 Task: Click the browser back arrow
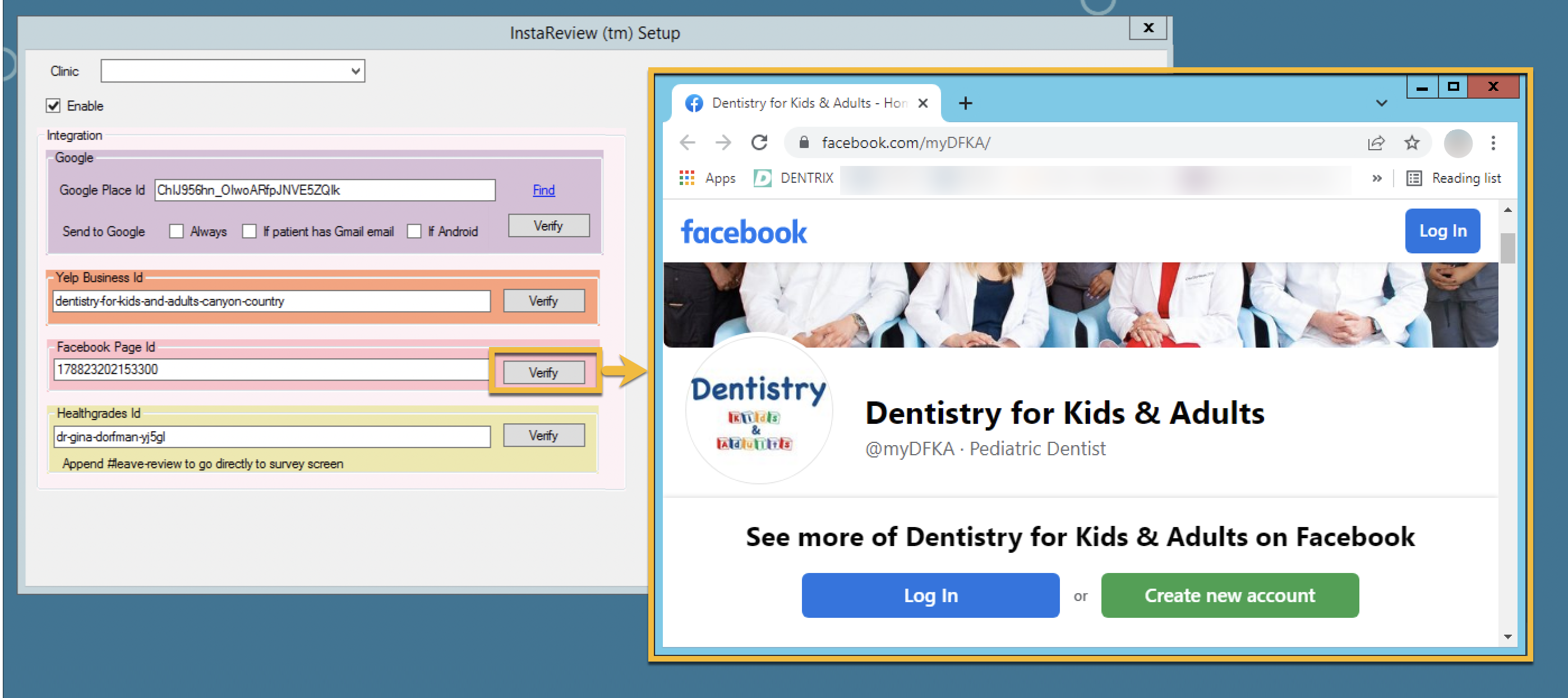tap(687, 142)
